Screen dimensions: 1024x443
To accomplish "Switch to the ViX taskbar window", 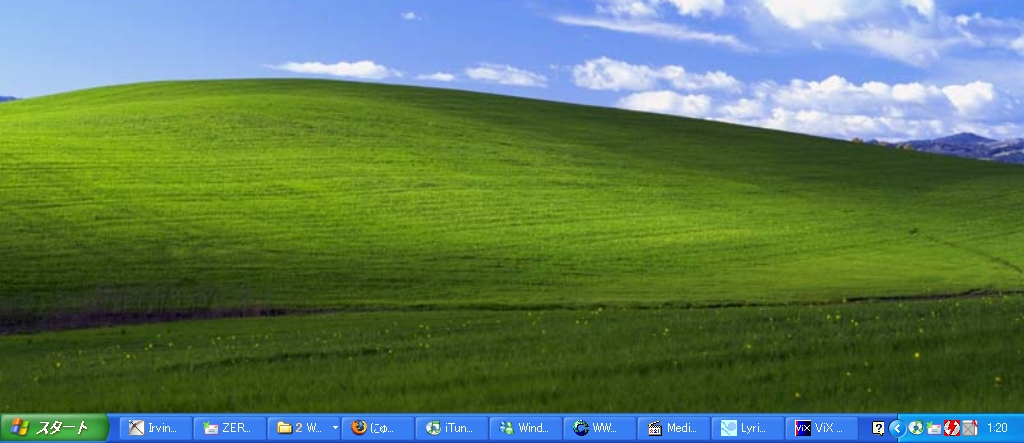I will click(822, 428).
